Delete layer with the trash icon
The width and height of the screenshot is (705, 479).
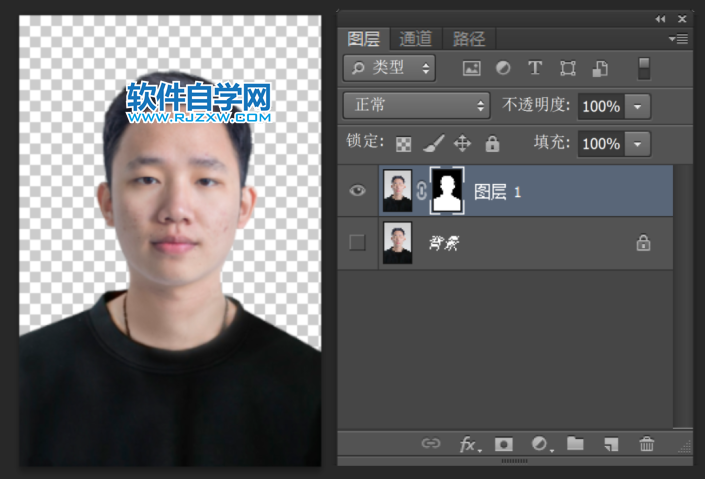pos(647,444)
